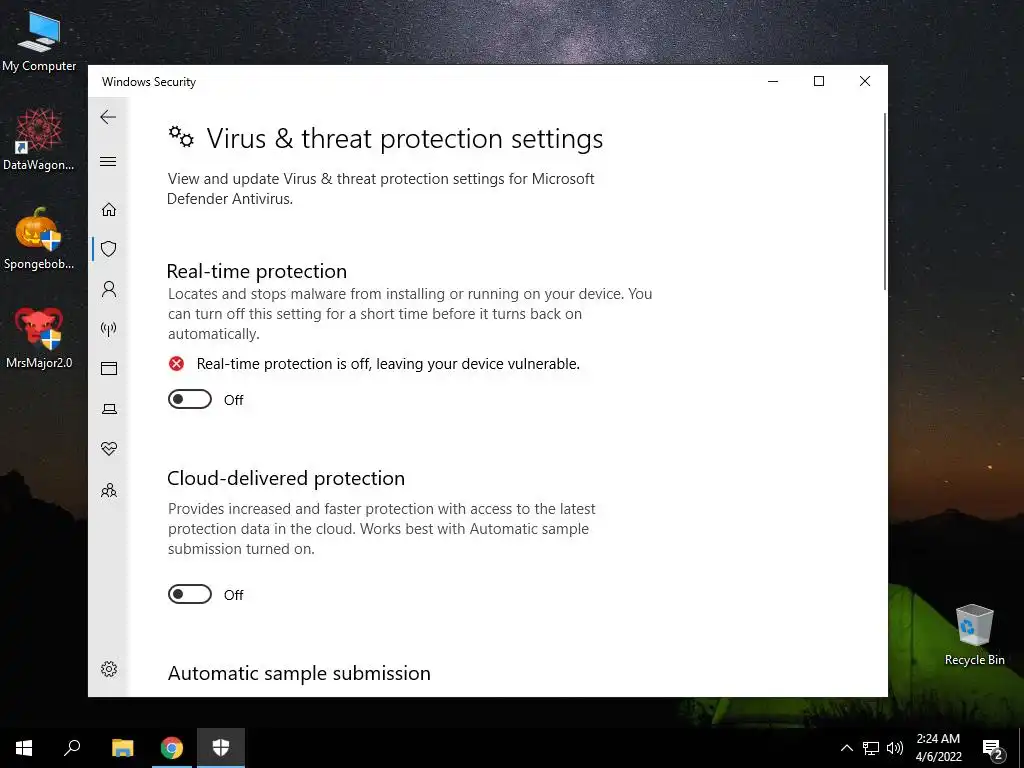
Task: Open the notification center in taskbar
Action: 992,748
